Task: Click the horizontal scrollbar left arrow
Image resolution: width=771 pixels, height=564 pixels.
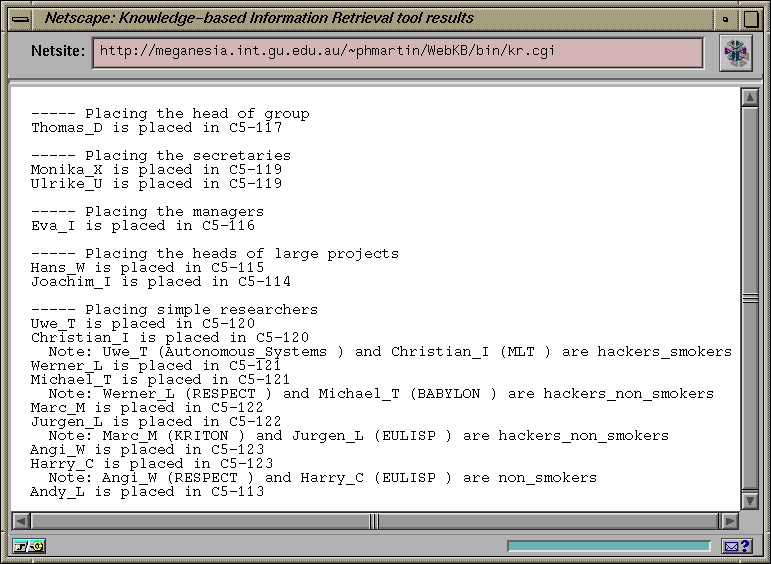Action: pyautogui.click(x=21, y=521)
